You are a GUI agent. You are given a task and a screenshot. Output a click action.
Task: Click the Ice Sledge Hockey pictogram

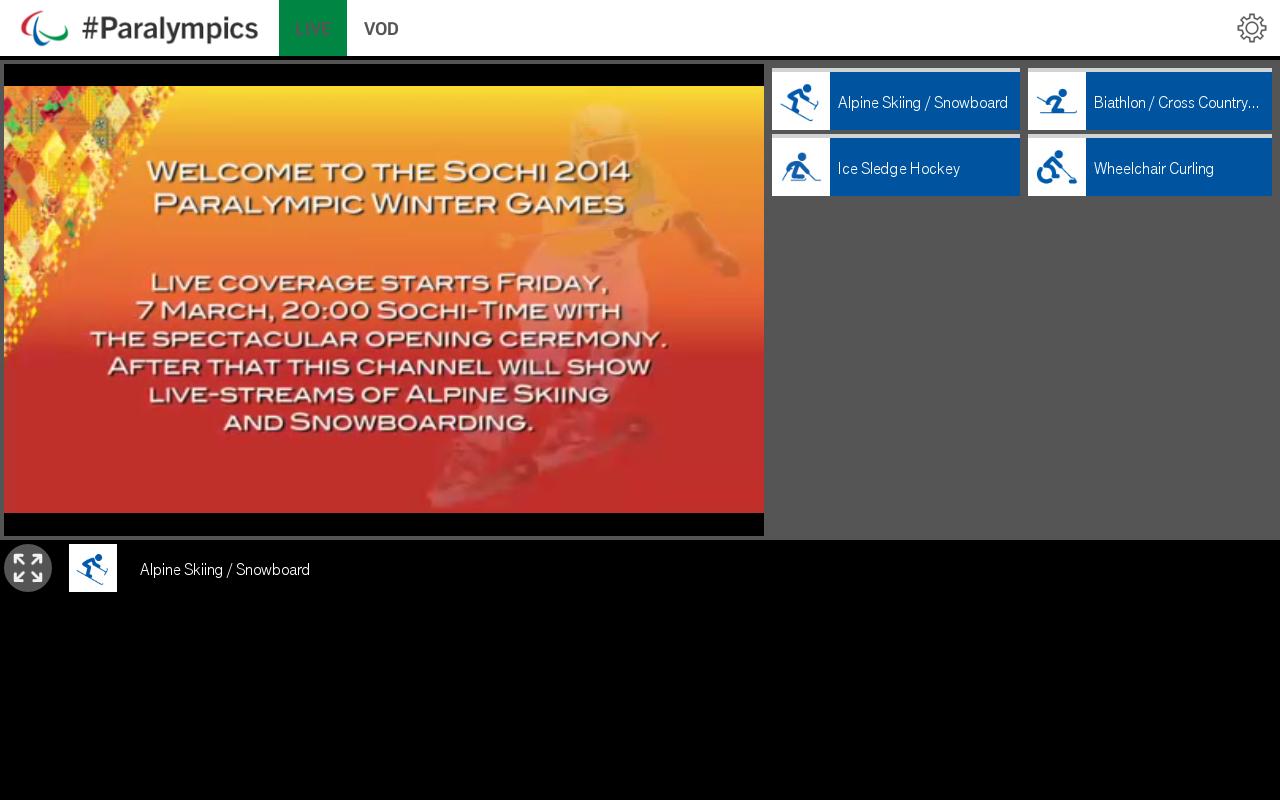[801, 167]
